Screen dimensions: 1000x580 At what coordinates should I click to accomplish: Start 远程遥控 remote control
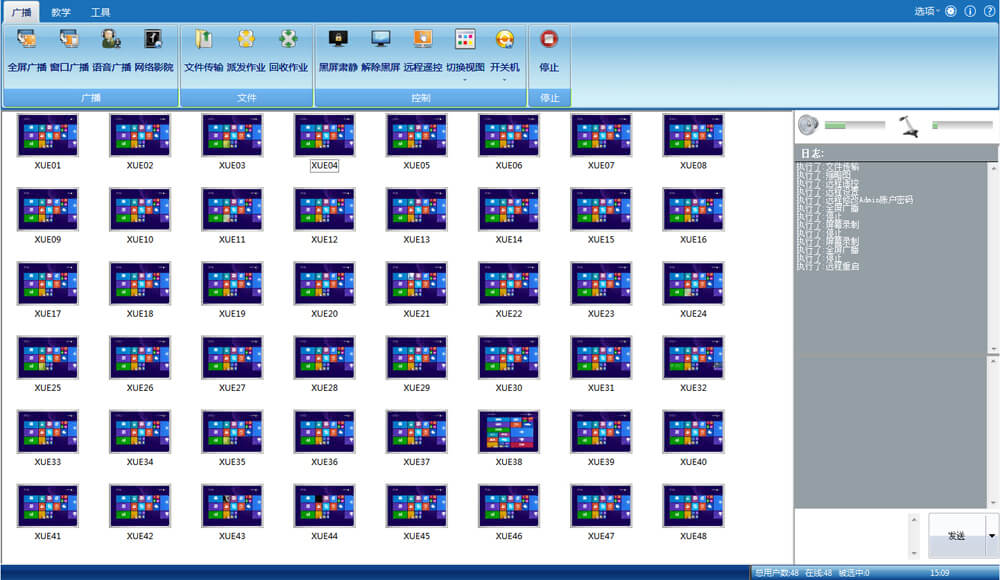pyautogui.click(x=423, y=49)
